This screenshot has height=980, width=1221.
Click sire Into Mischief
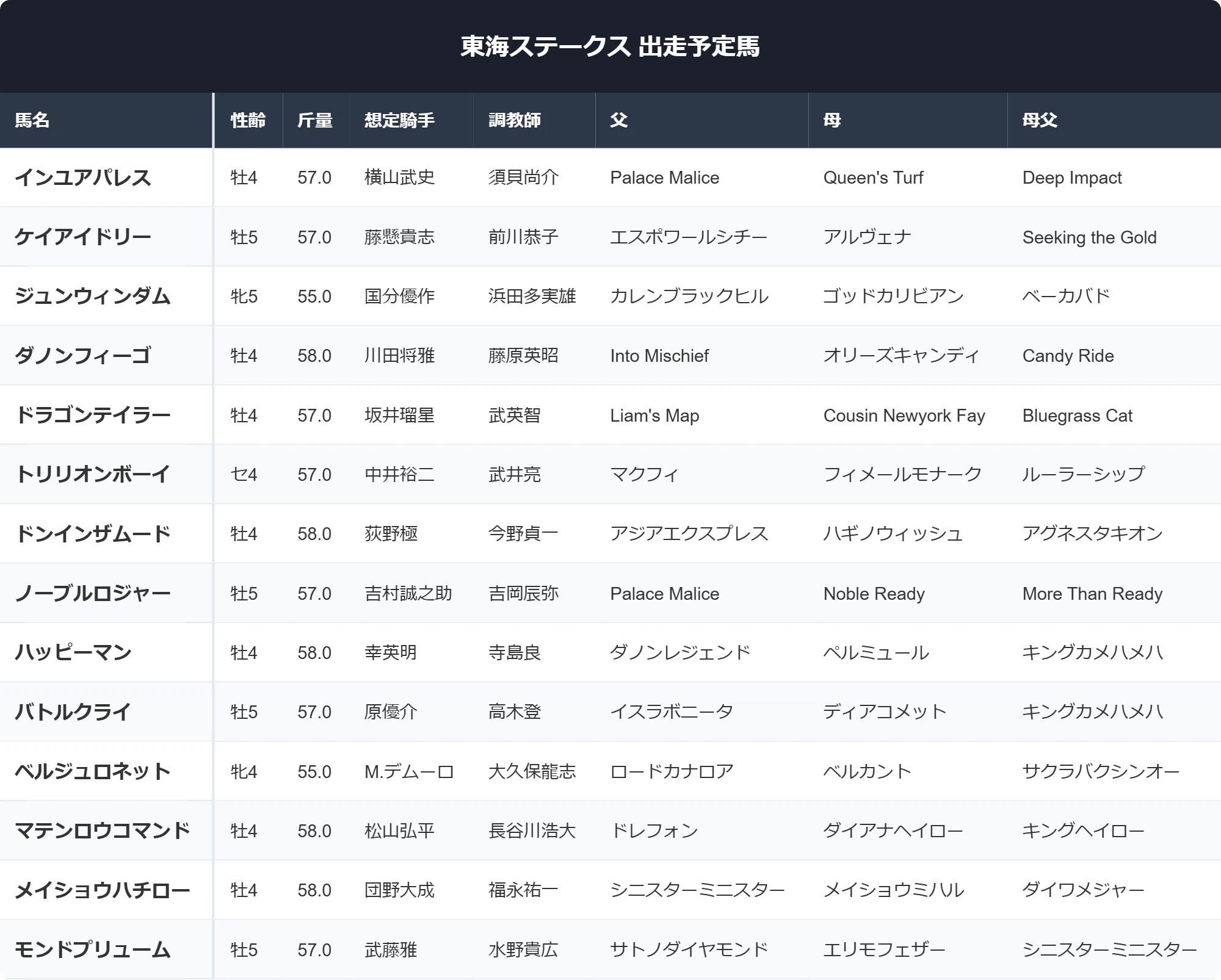(659, 356)
